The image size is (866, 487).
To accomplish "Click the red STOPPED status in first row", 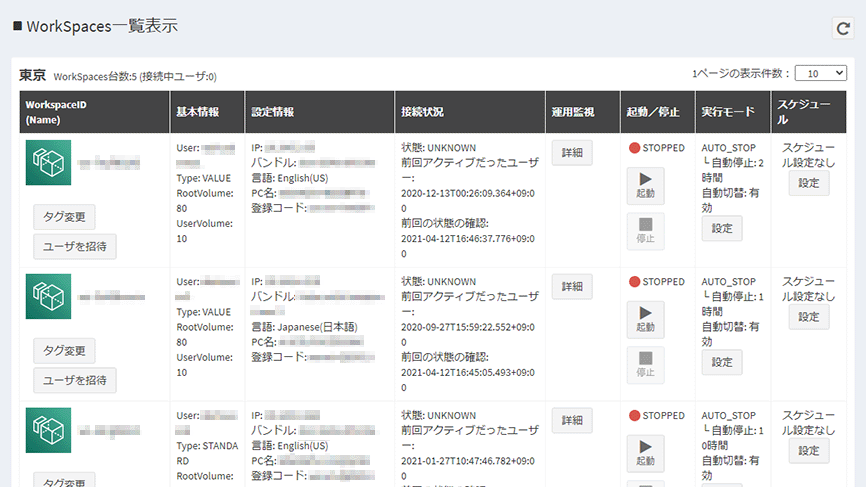I will [x=657, y=148].
